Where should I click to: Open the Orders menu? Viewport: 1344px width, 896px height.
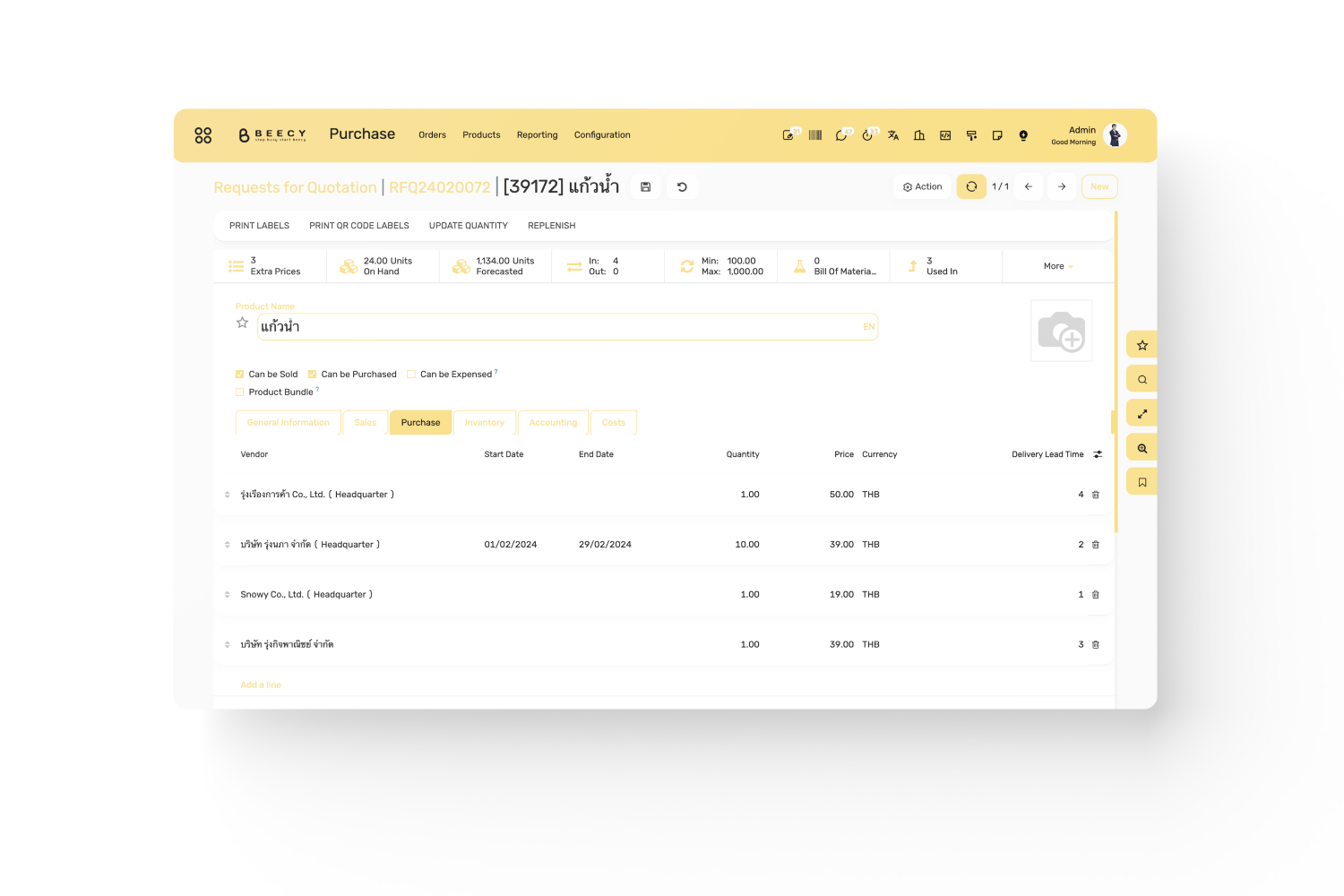pyautogui.click(x=432, y=135)
